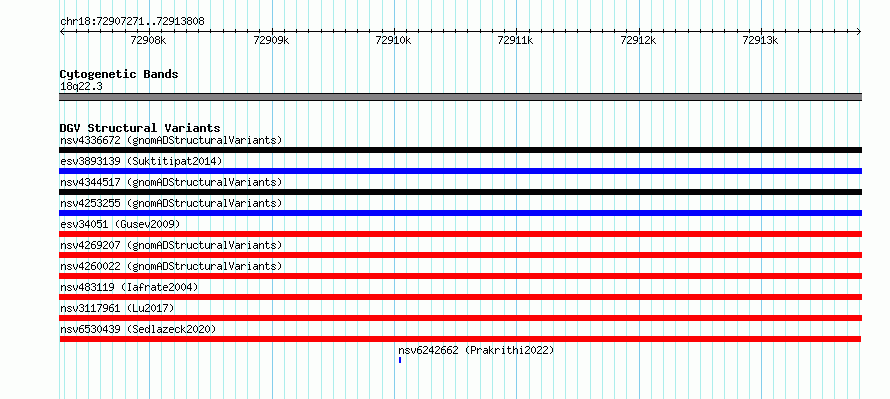The height and width of the screenshot is (399, 890).
Task: Select the red bar under esv34051
Action: tap(460, 234)
